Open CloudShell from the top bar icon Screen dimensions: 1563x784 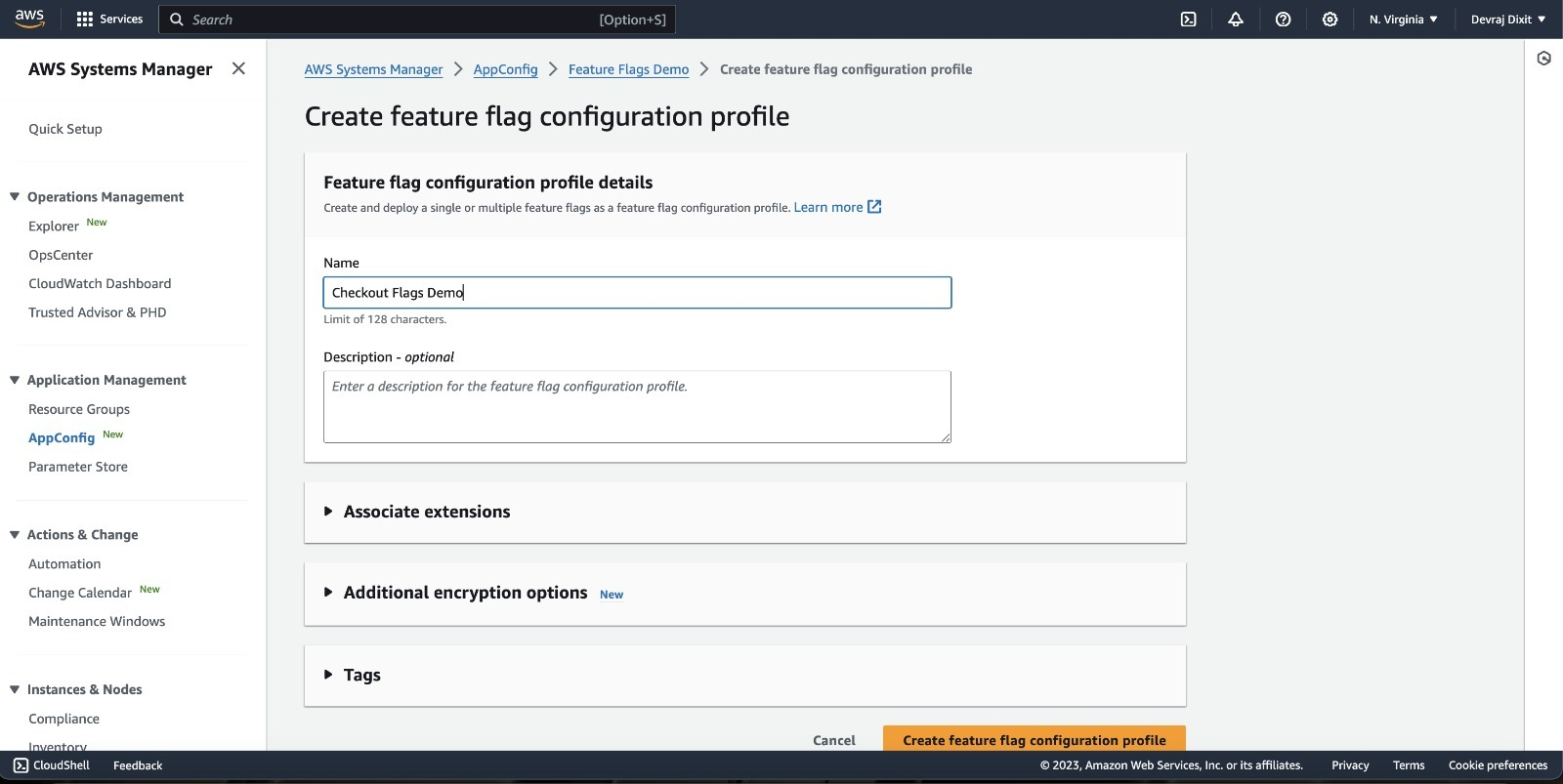tap(1188, 19)
